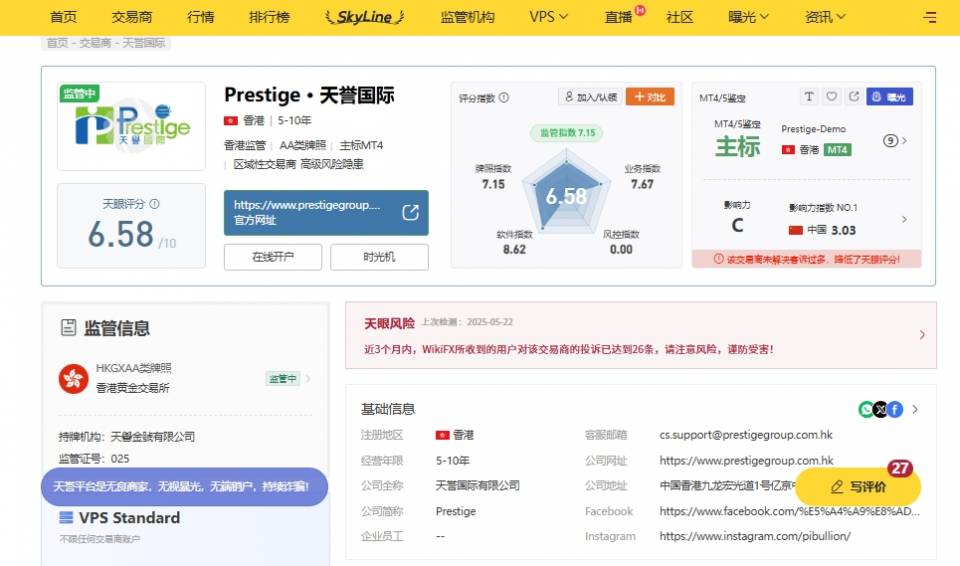This screenshot has width=960, height=566.
Task: Expand the HKGX AA类牌照 监管中 chevron
Action: point(308,379)
